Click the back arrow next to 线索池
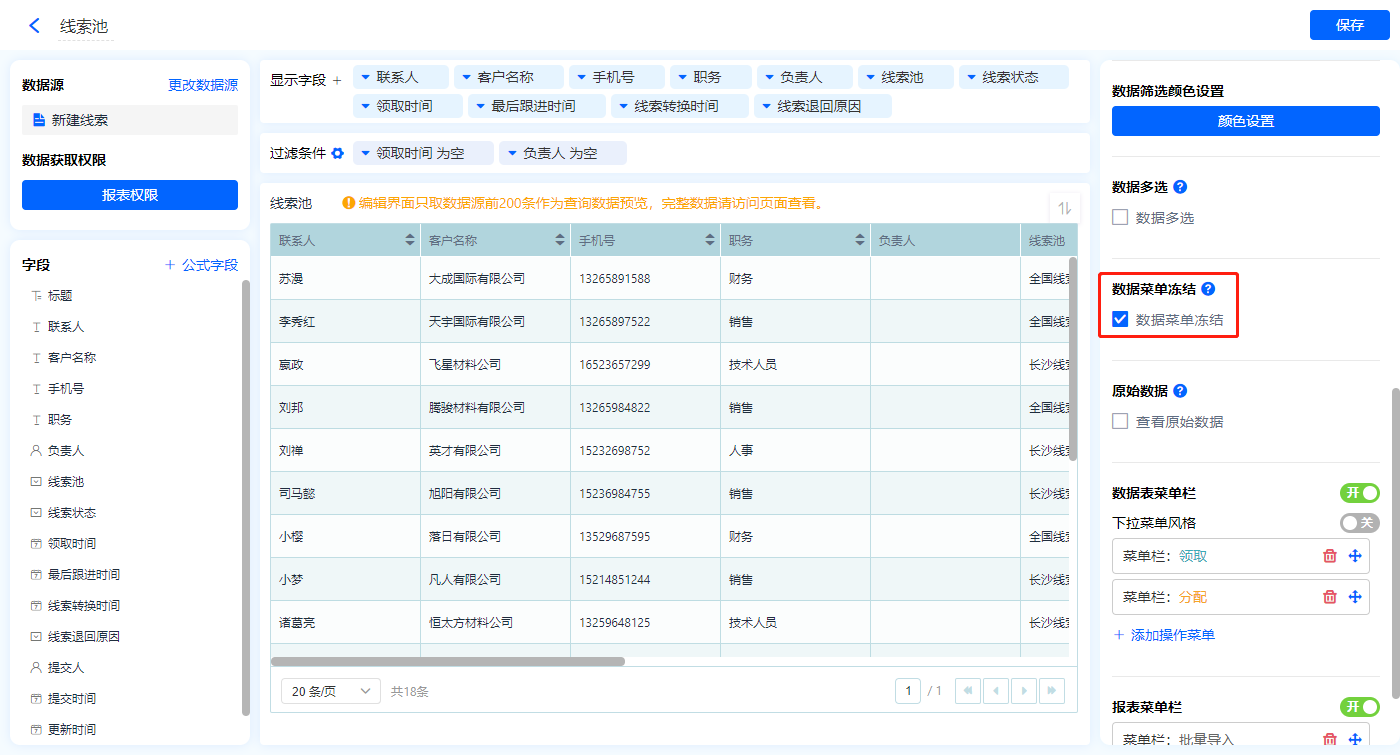This screenshot has height=755, width=1400. tap(35, 26)
